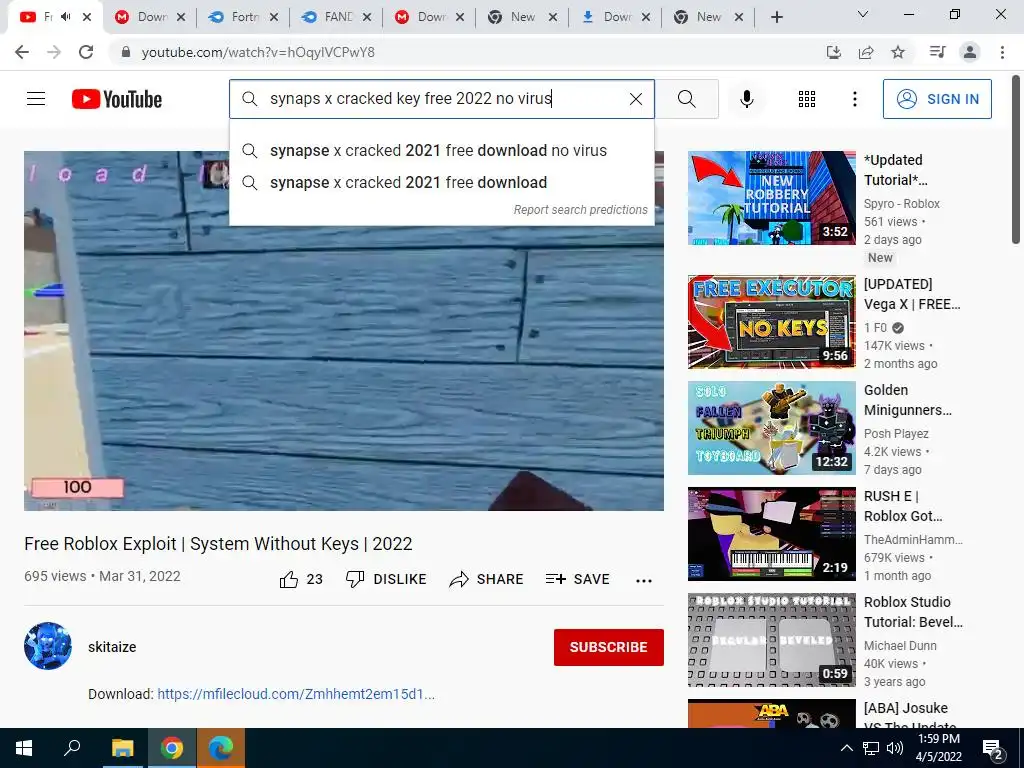Open the tab search chevron
Screen dimensions: 1024x768
point(863,14)
